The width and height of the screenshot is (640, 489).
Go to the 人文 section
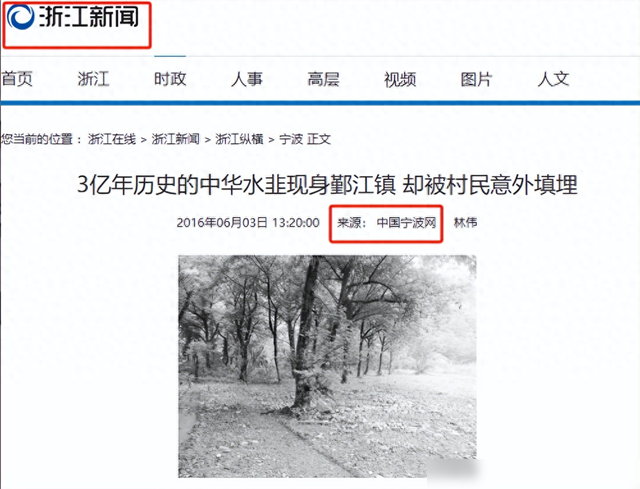click(x=553, y=79)
